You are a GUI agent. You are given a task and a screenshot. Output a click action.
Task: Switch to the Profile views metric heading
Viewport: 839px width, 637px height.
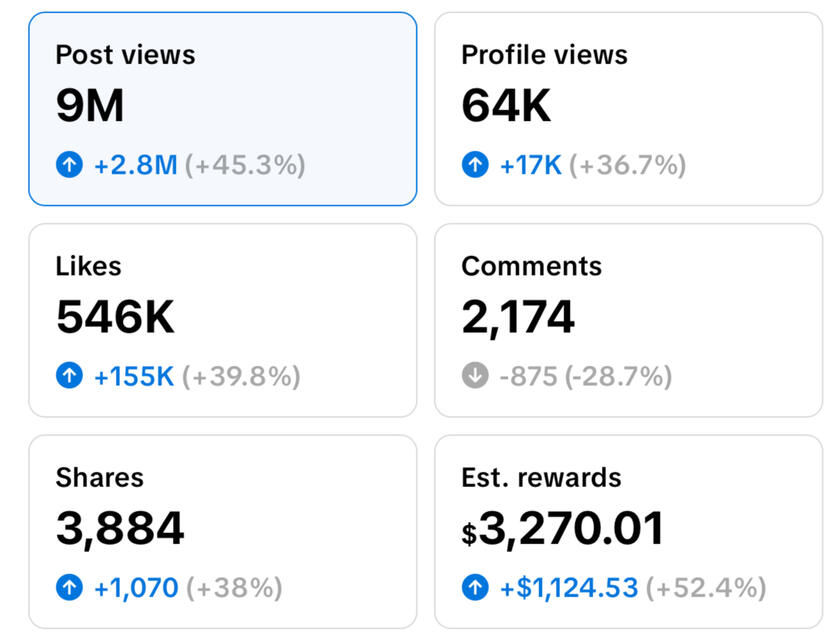coord(544,55)
